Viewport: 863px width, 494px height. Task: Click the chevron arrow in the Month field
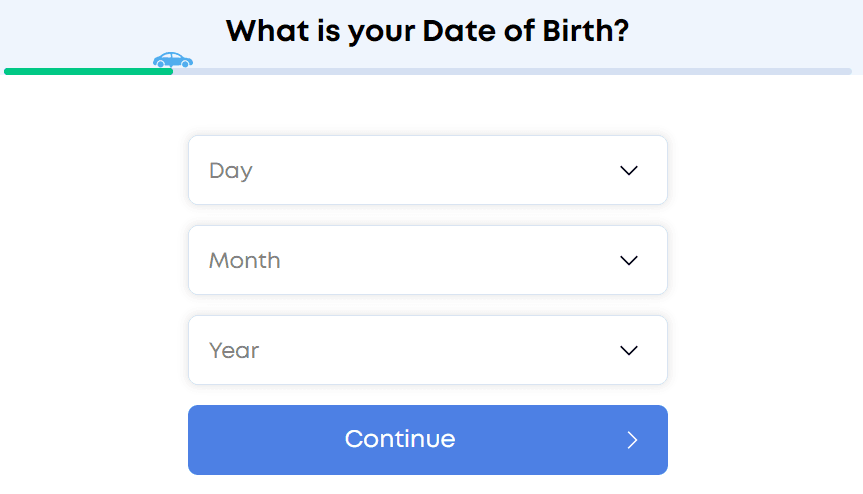(x=628, y=261)
